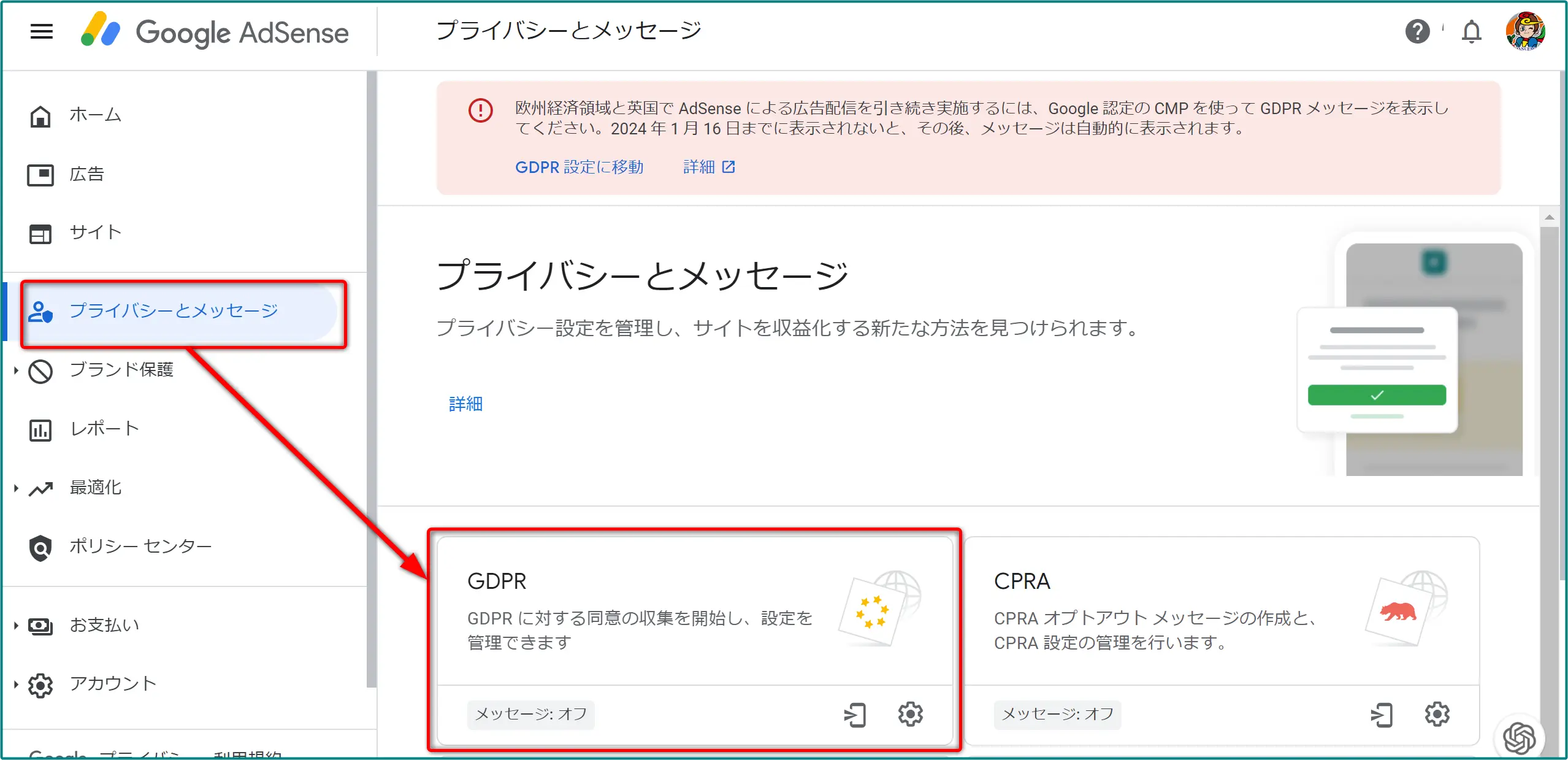This screenshot has width=1568, height=760.
Task: Click the help question mark icon
Action: (1417, 31)
